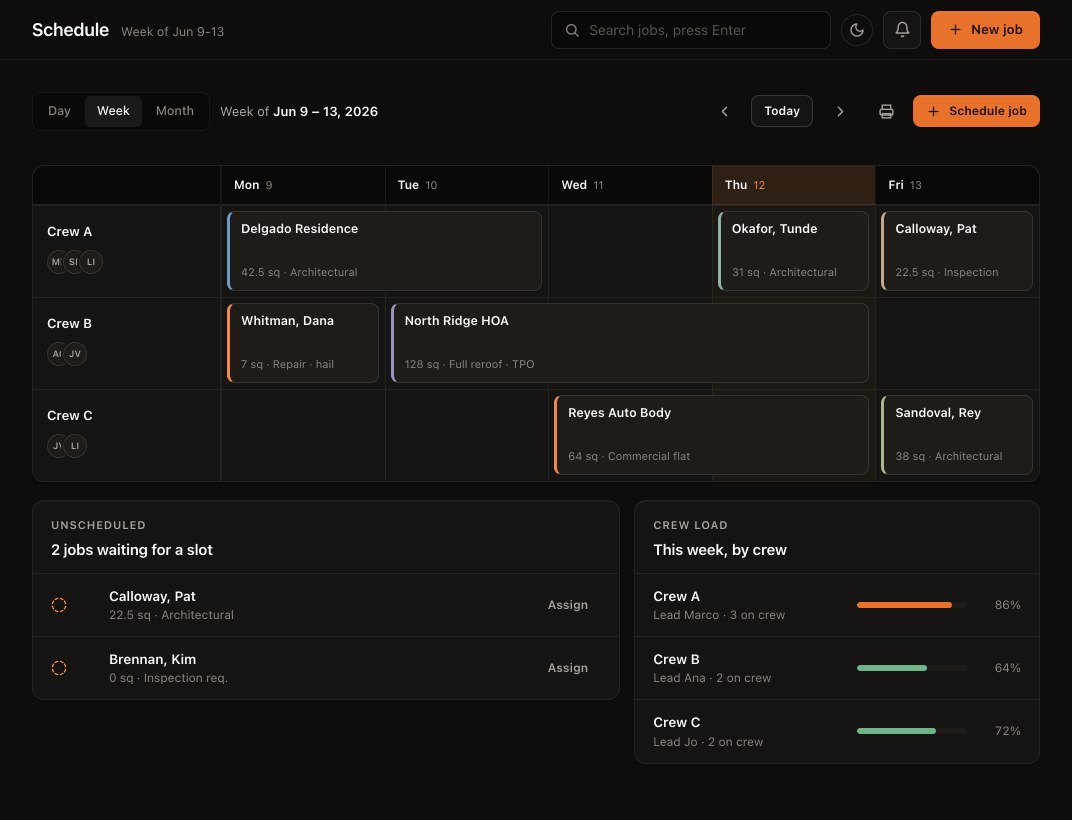Click the Schedule job button
The image size is (1072, 820).
[x=976, y=111]
